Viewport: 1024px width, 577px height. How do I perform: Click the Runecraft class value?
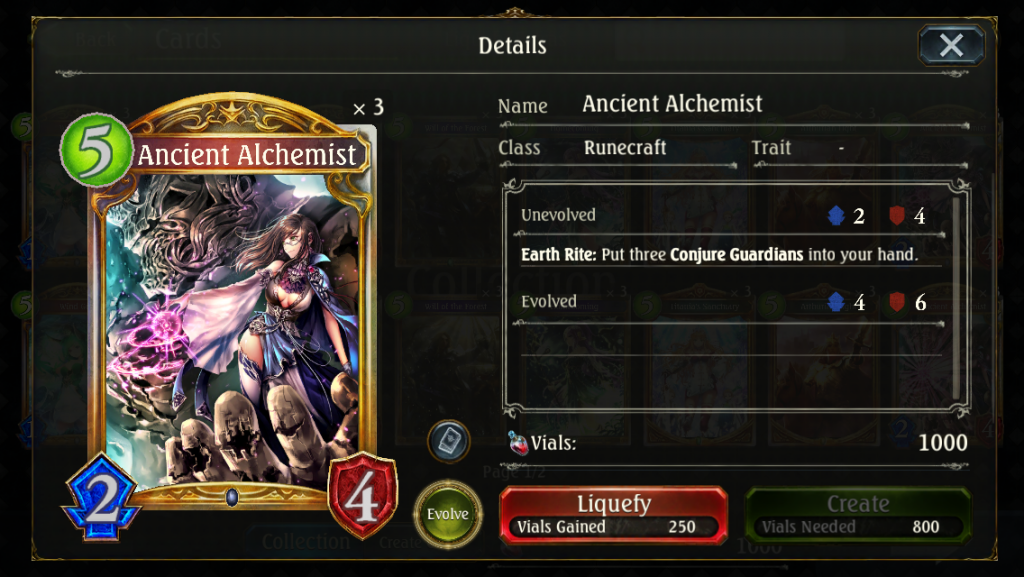click(x=625, y=148)
